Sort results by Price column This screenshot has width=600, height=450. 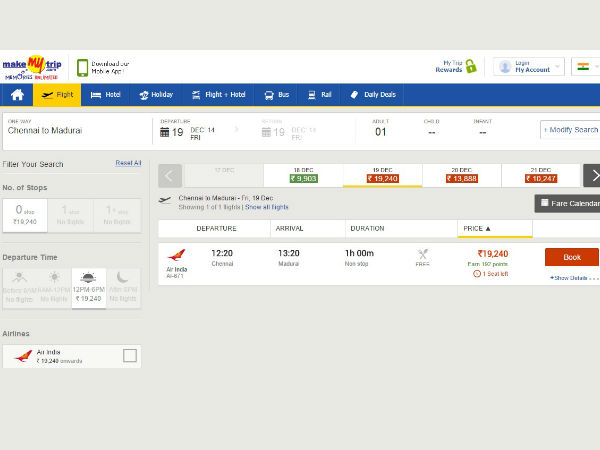[x=477, y=229]
